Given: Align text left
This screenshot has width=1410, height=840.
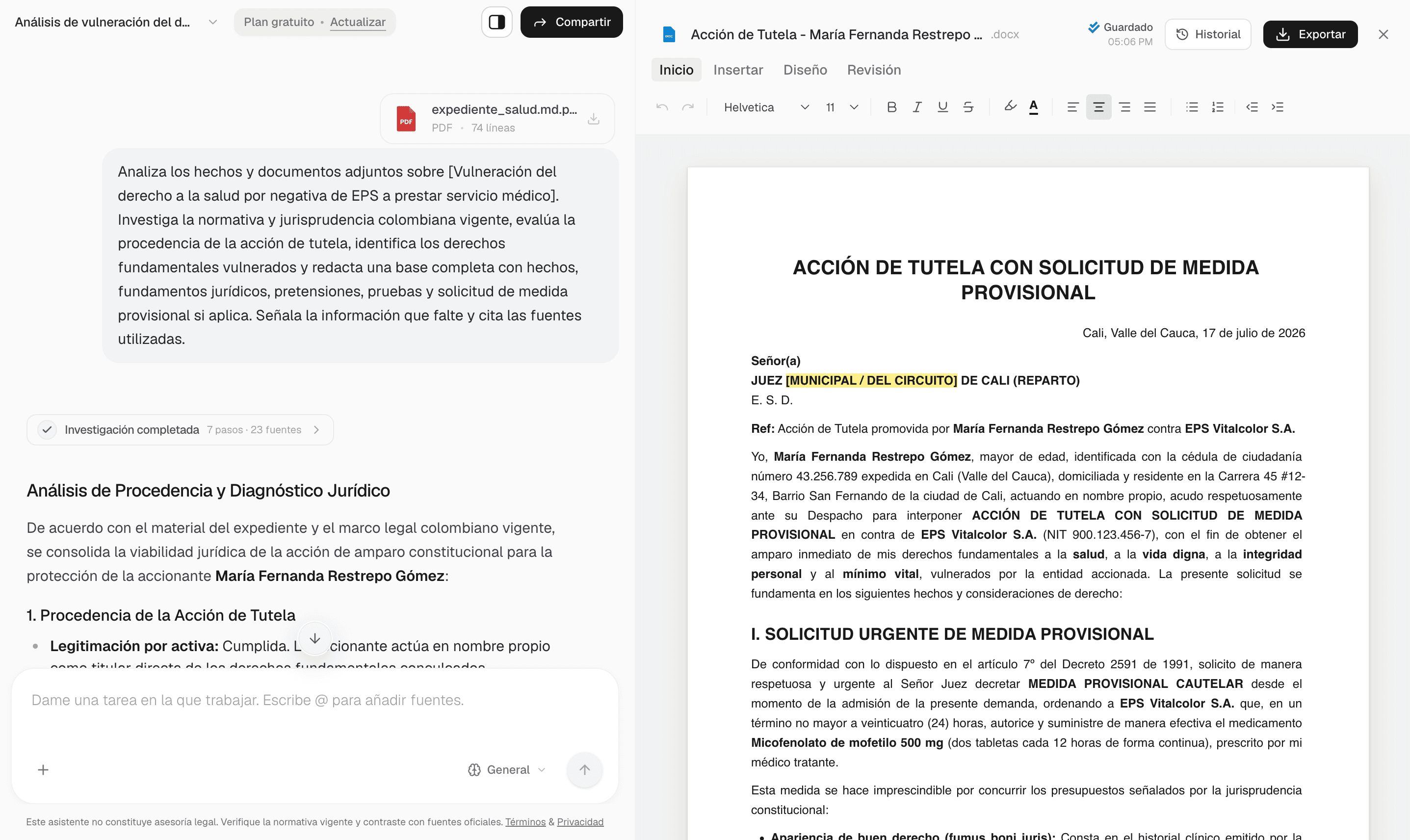Looking at the screenshot, I should [x=1072, y=107].
